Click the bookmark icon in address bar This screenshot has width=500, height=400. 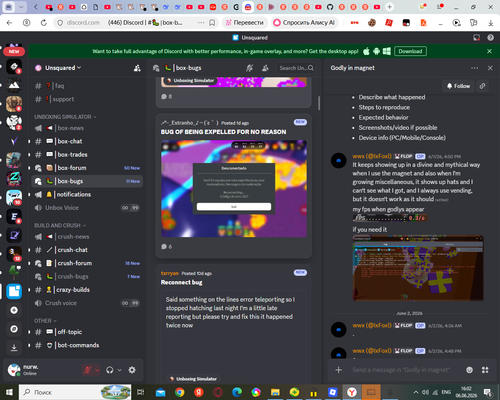pos(212,23)
